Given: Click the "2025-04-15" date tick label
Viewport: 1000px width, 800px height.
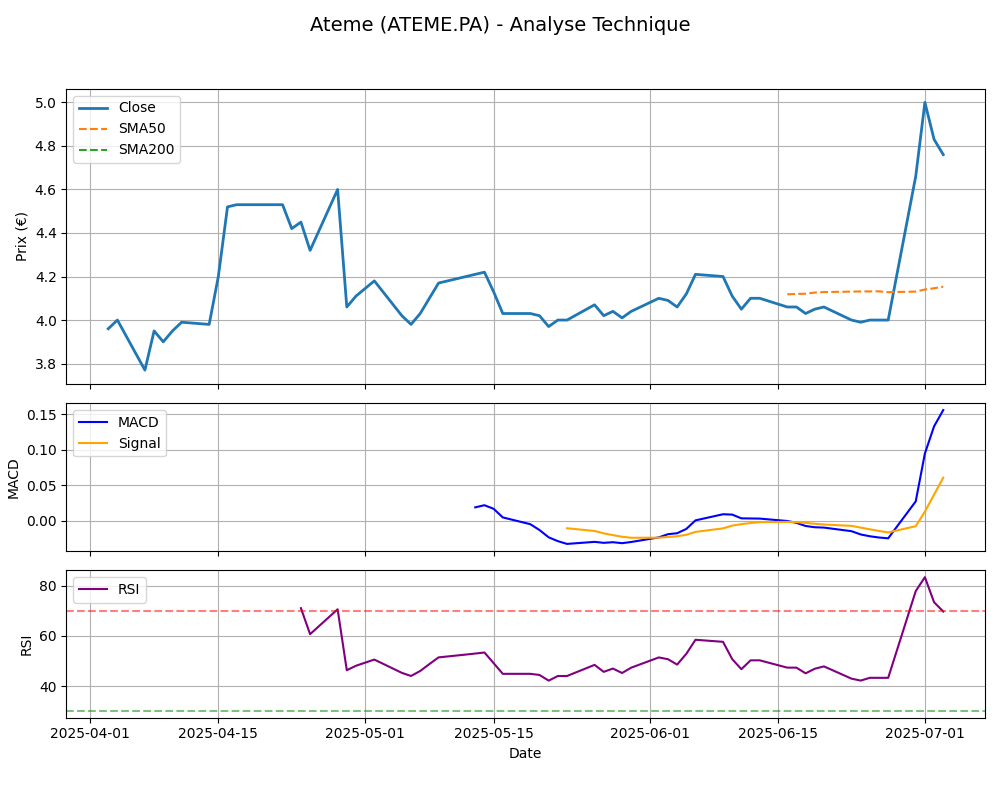Looking at the screenshot, I should click(x=218, y=733).
